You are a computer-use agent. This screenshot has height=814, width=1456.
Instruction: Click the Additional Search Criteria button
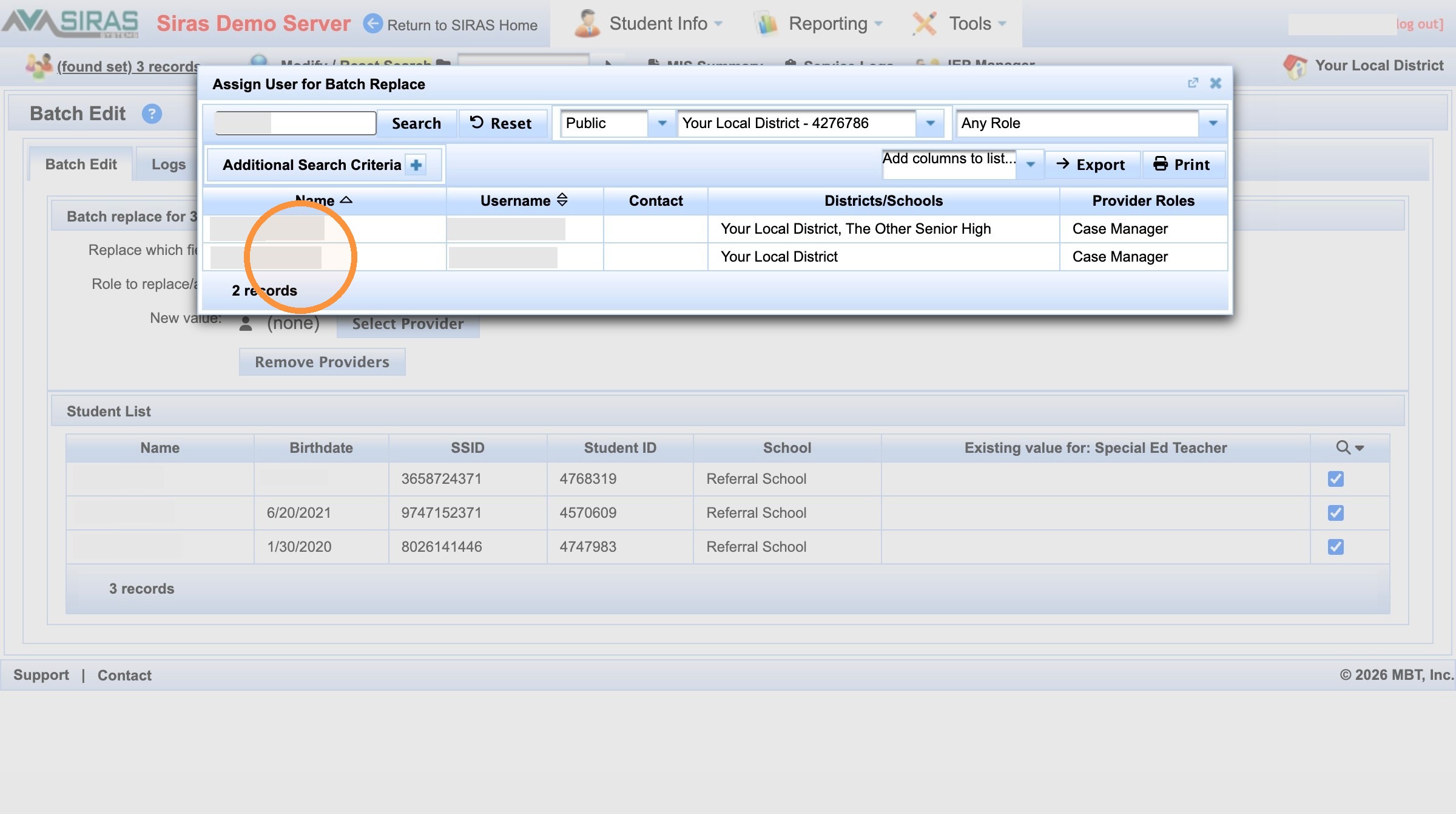point(325,165)
